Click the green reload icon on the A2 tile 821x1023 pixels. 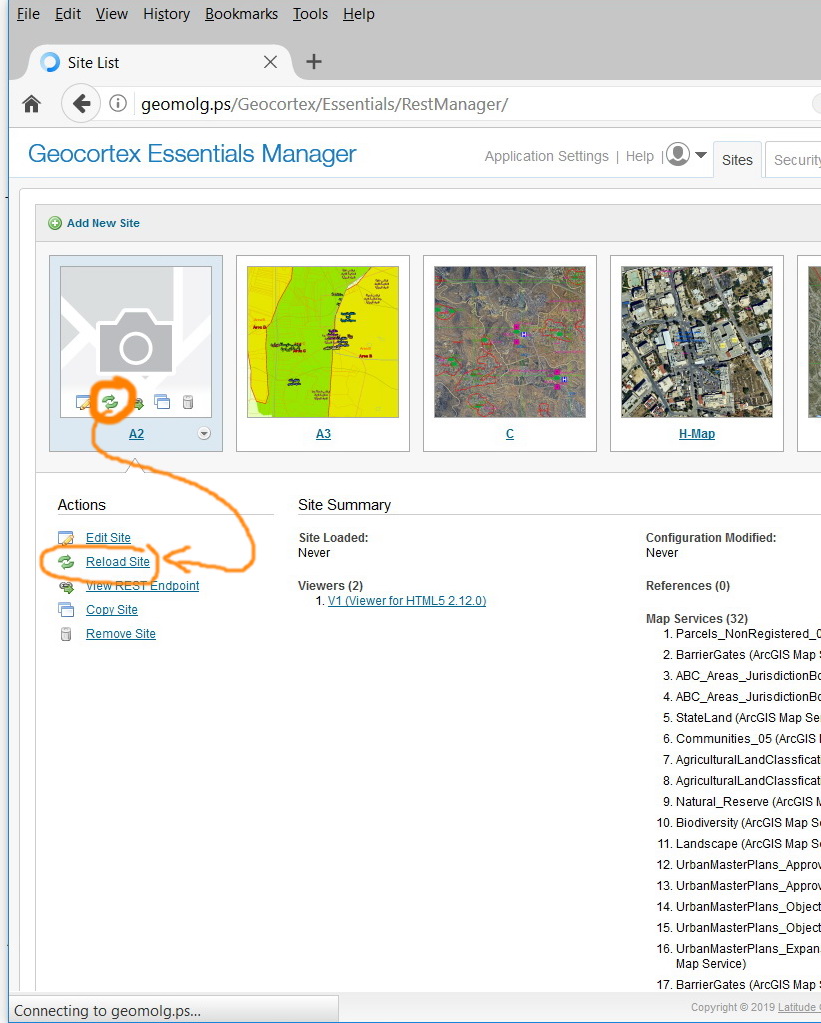[110, 402]
